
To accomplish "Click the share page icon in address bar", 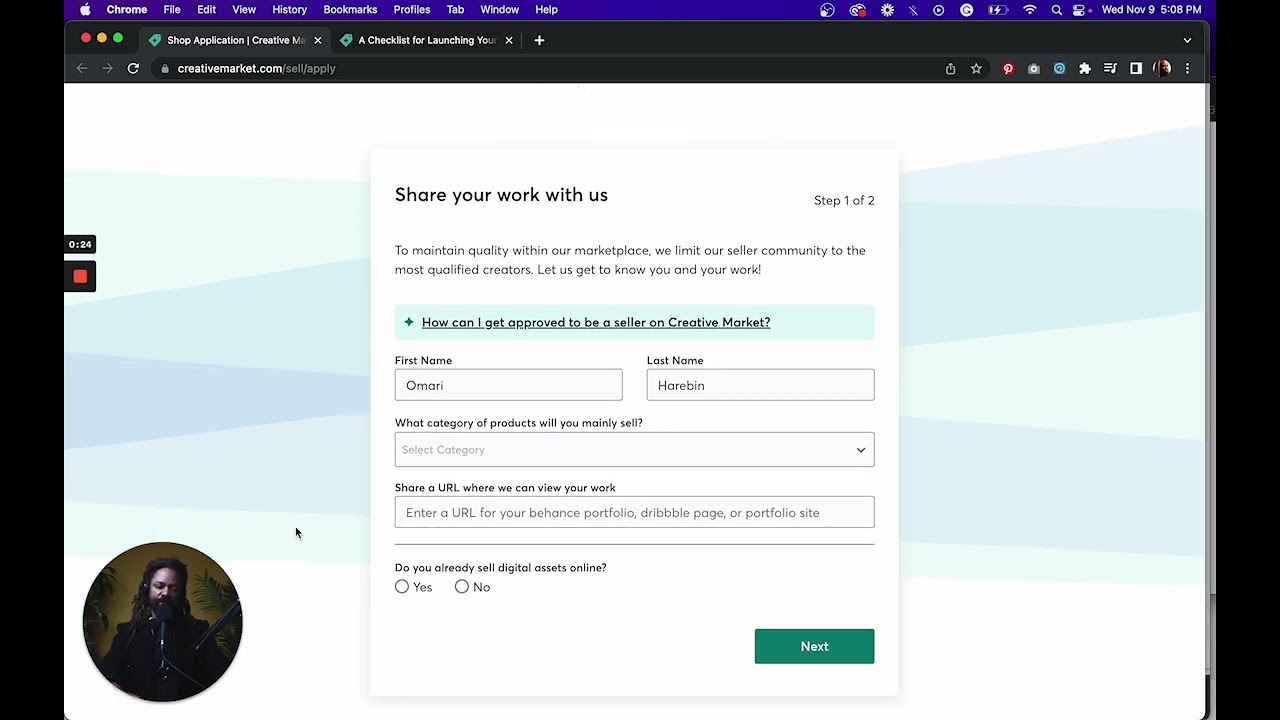I will 950,69.
